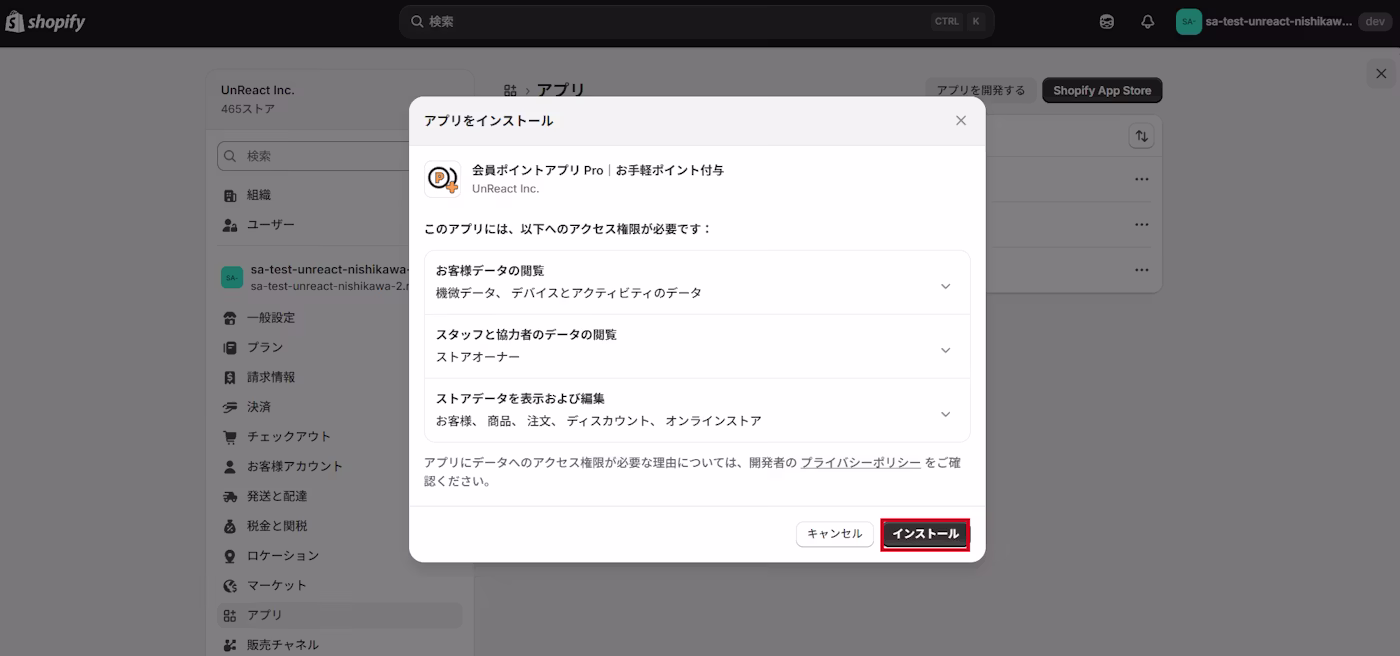The height and width of the screenshot is (656, 1400).
Task: Close the アプリをインストール dialog
Action: click(961, 121)
